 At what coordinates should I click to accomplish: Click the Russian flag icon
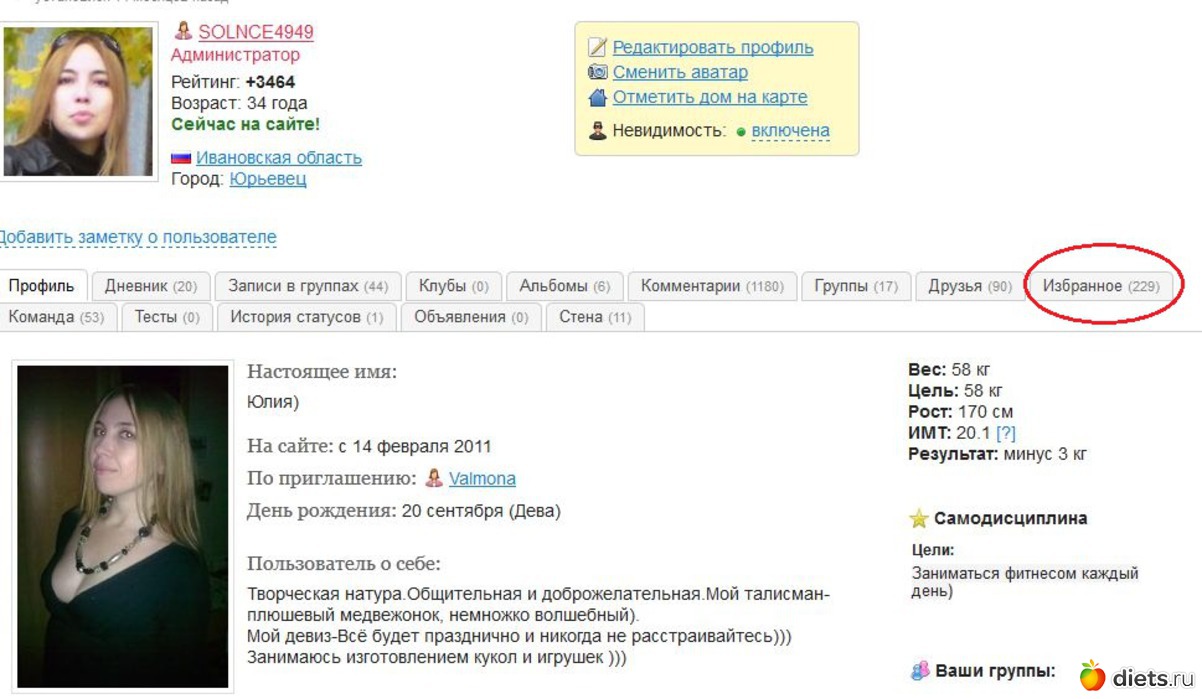point(181,157)
